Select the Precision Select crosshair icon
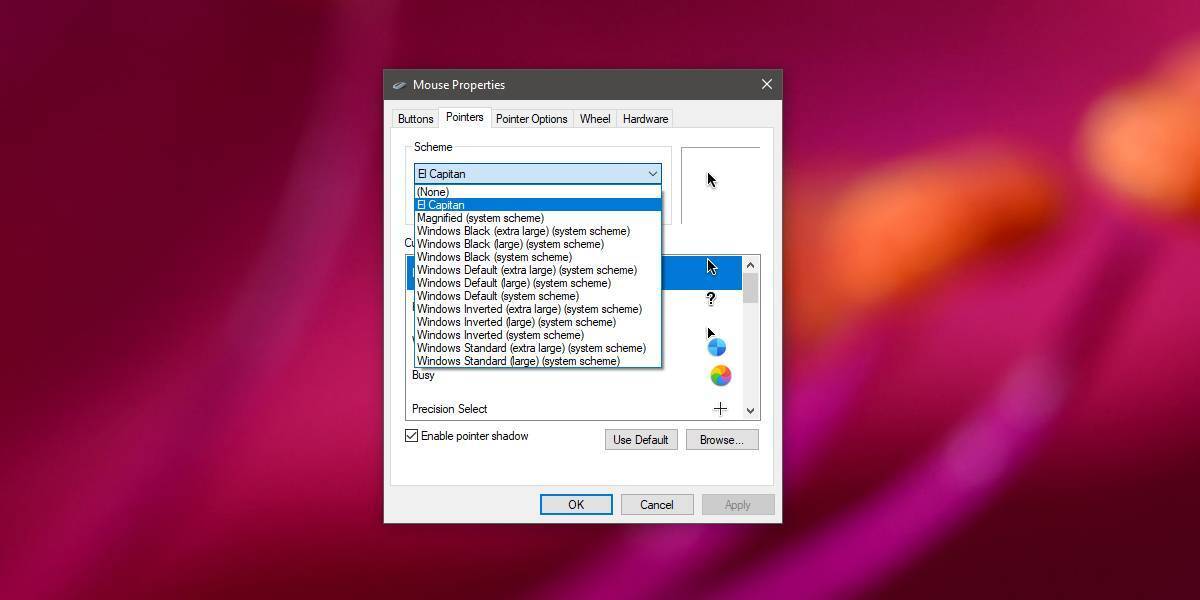Image resolution: width=1200 pixels, height=600 pixels. [720, 408]
